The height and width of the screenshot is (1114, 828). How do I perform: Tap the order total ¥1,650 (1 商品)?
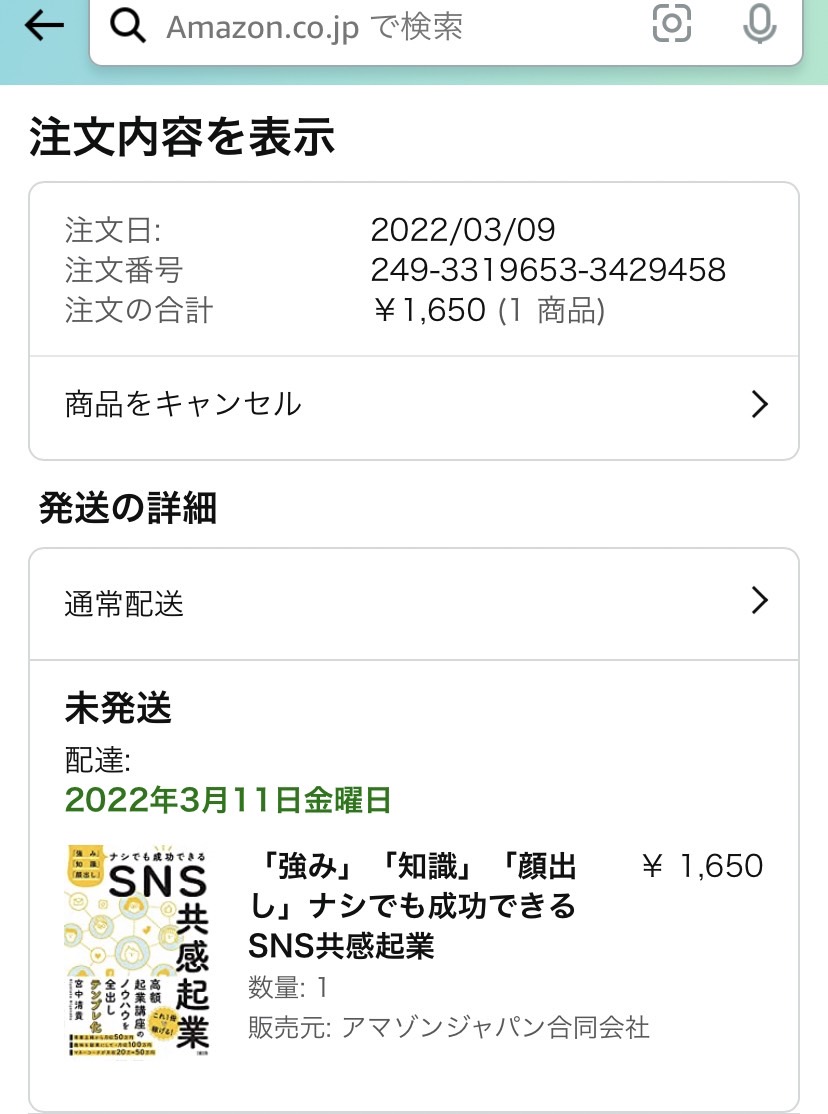point(489,310)
